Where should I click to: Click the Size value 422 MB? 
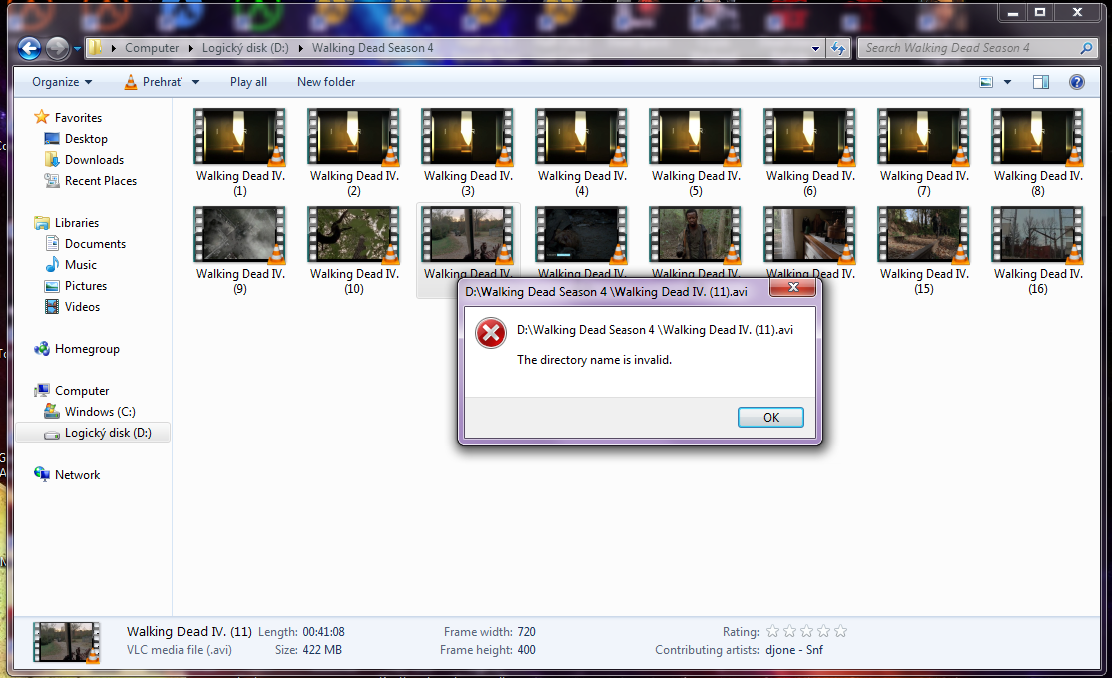coord(322,650)
